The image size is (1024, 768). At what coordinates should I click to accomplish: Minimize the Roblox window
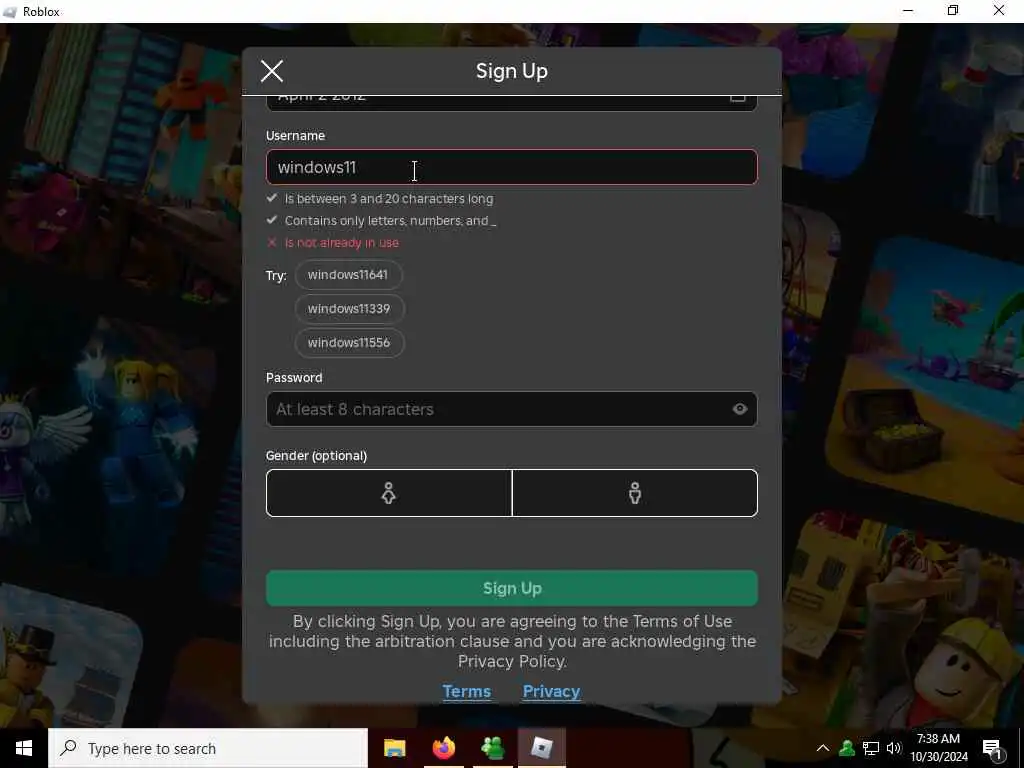tap(908, 11)
